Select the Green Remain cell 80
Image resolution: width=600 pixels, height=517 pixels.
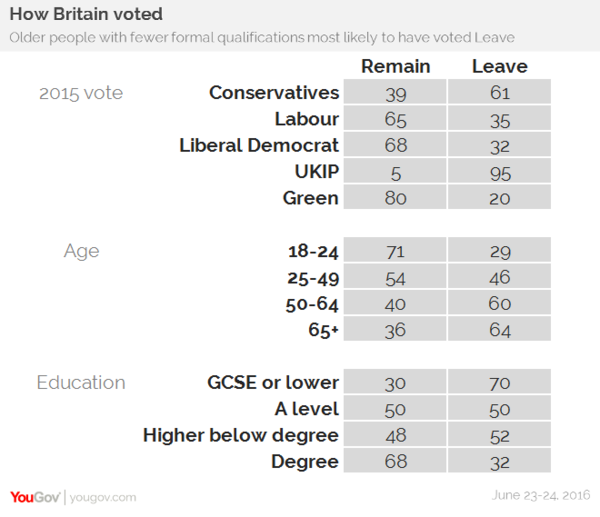click(395, 197)
